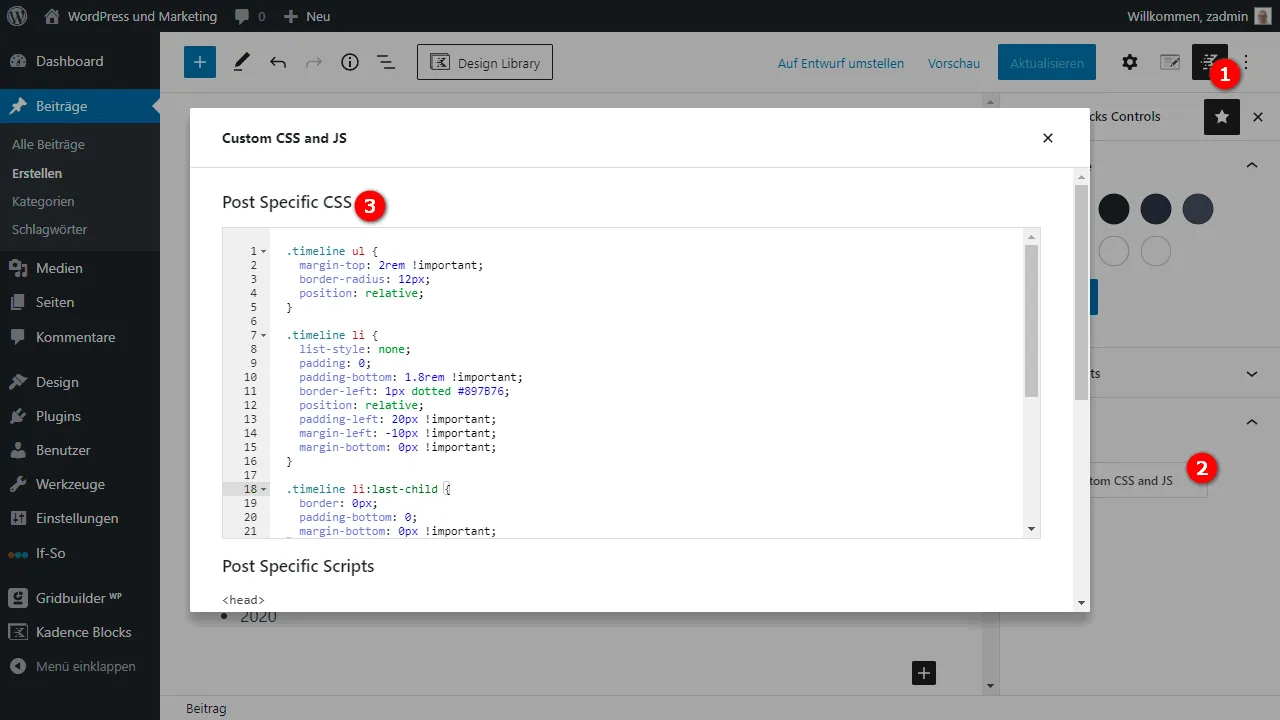Click the Beitrag breadcrumb in the footer

(206, 708)
